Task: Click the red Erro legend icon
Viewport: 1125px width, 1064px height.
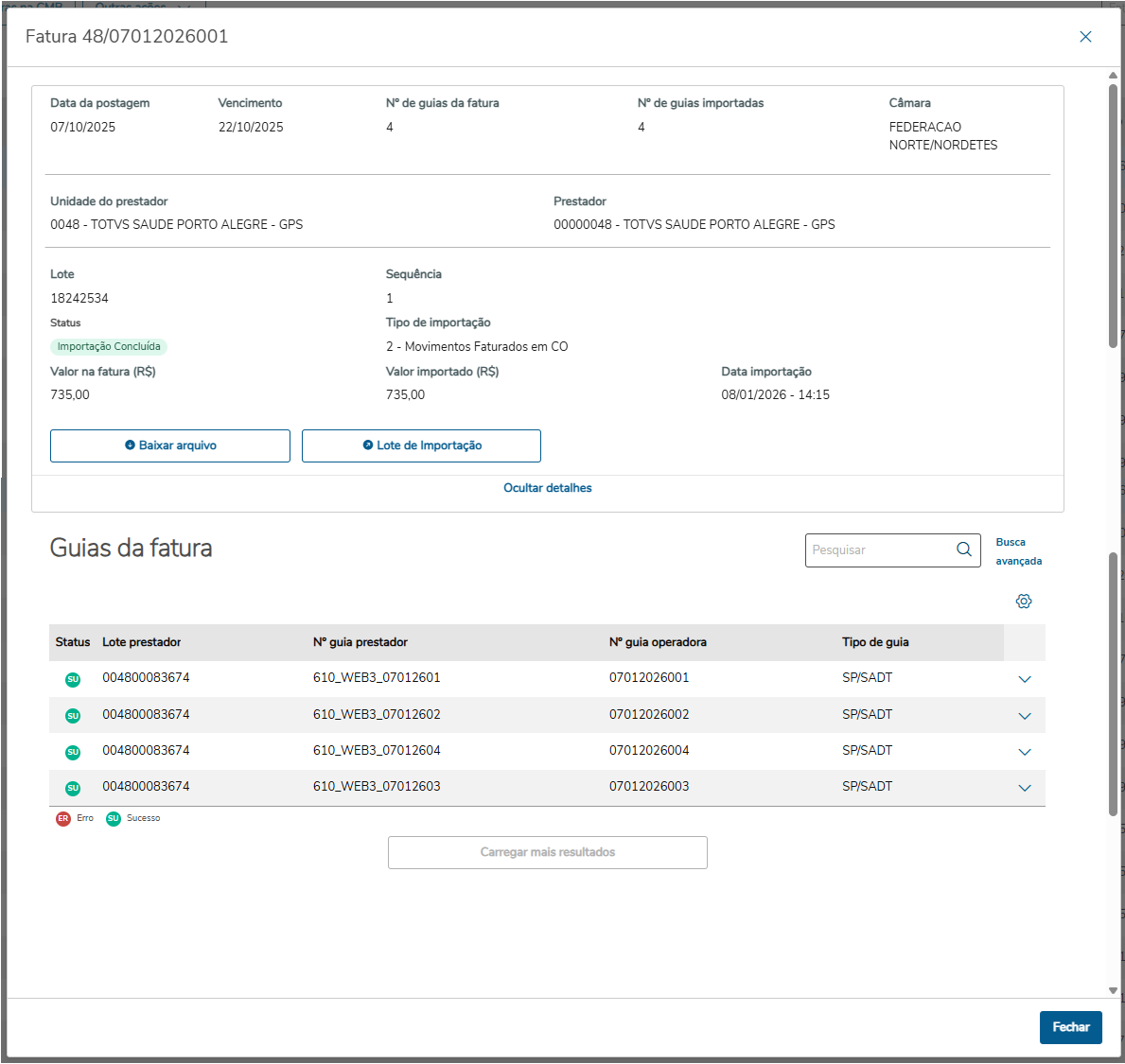Action: coord(63,819)
